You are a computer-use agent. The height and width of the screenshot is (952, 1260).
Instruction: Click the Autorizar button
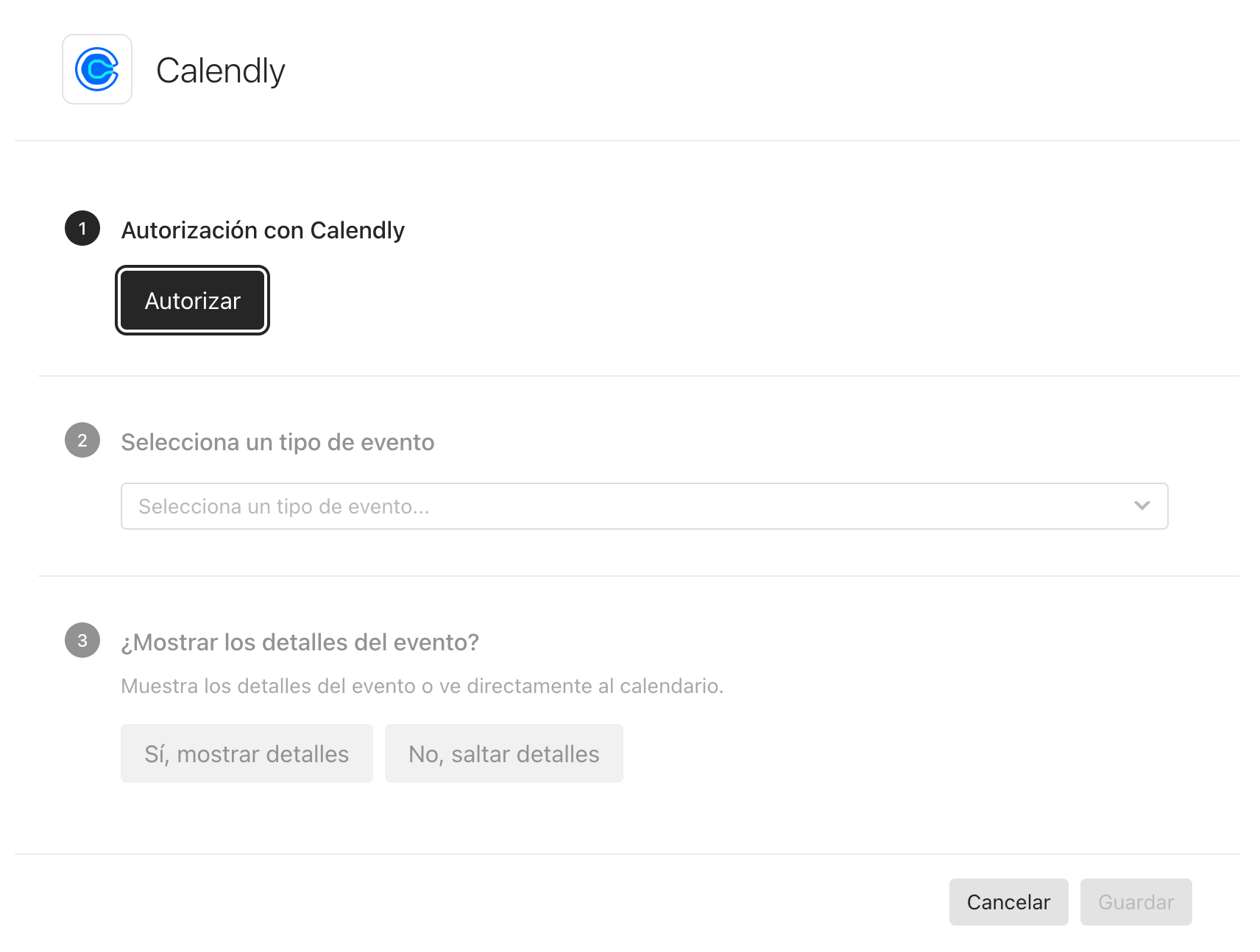(x=192, y=300)
